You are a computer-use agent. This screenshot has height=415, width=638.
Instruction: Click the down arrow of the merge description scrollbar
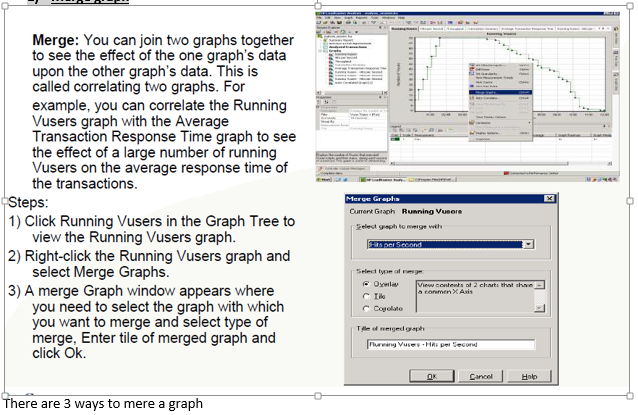click(x=540, y=308)
